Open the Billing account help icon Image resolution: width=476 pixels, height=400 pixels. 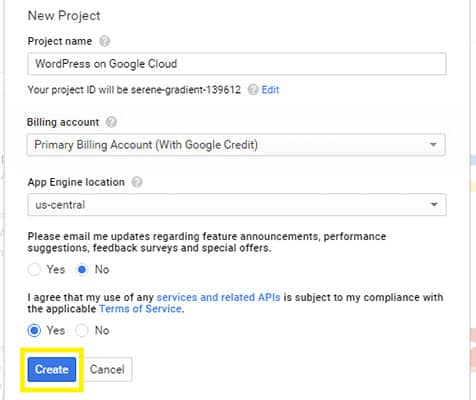pos(111,122)
